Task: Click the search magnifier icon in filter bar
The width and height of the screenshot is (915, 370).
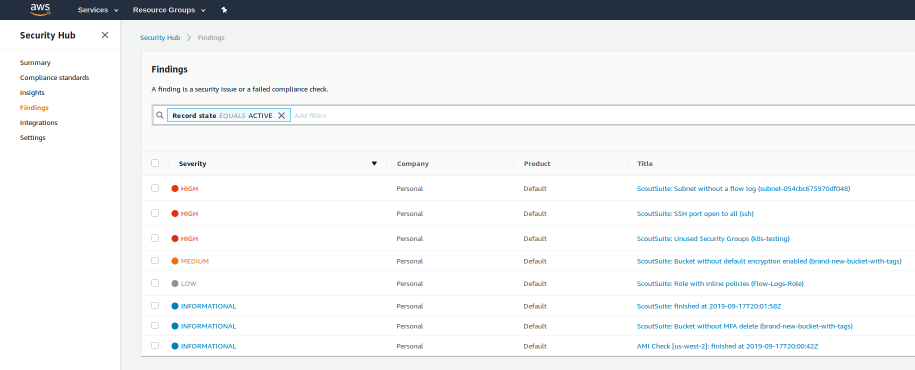Action: (x=159, y=116)
